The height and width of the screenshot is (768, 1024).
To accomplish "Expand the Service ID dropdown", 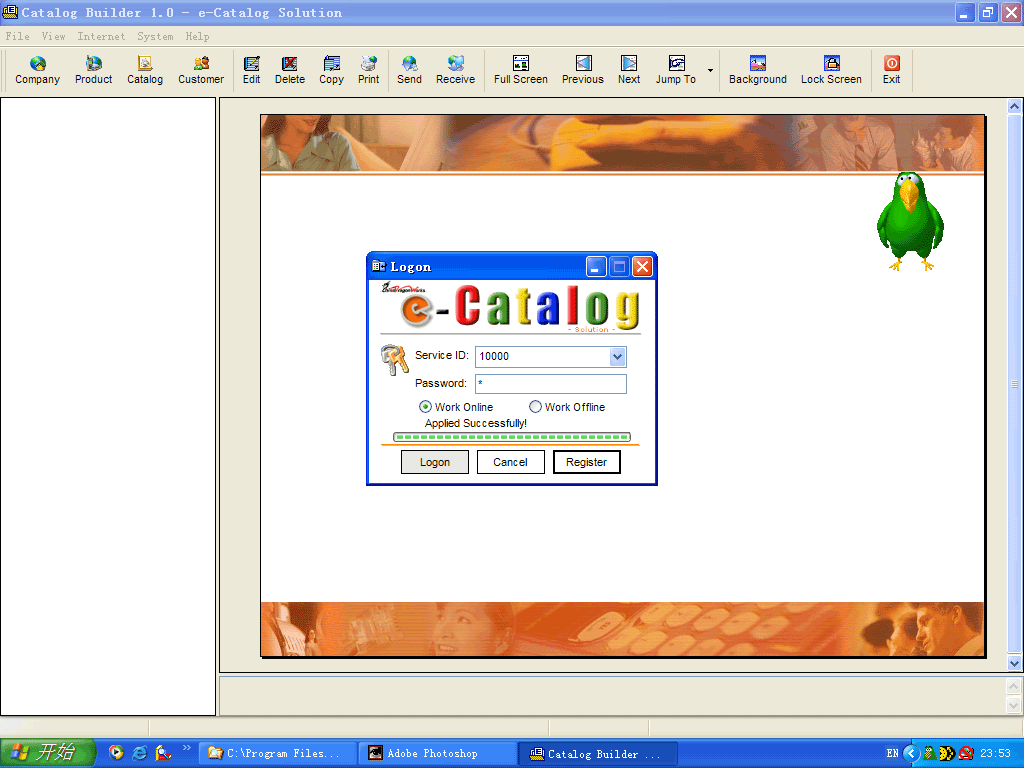I will (x=617, y=357).
